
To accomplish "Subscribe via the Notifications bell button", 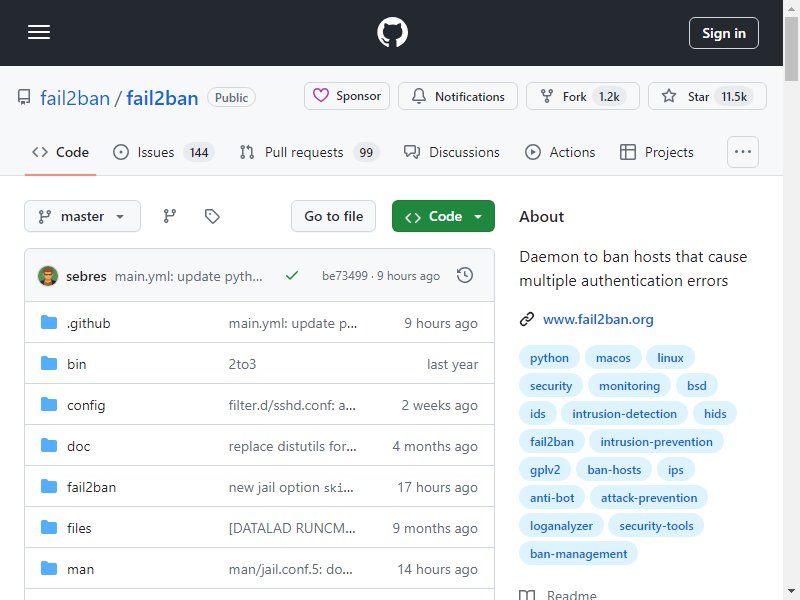I will pyautogui.click(x=458, y=96).
